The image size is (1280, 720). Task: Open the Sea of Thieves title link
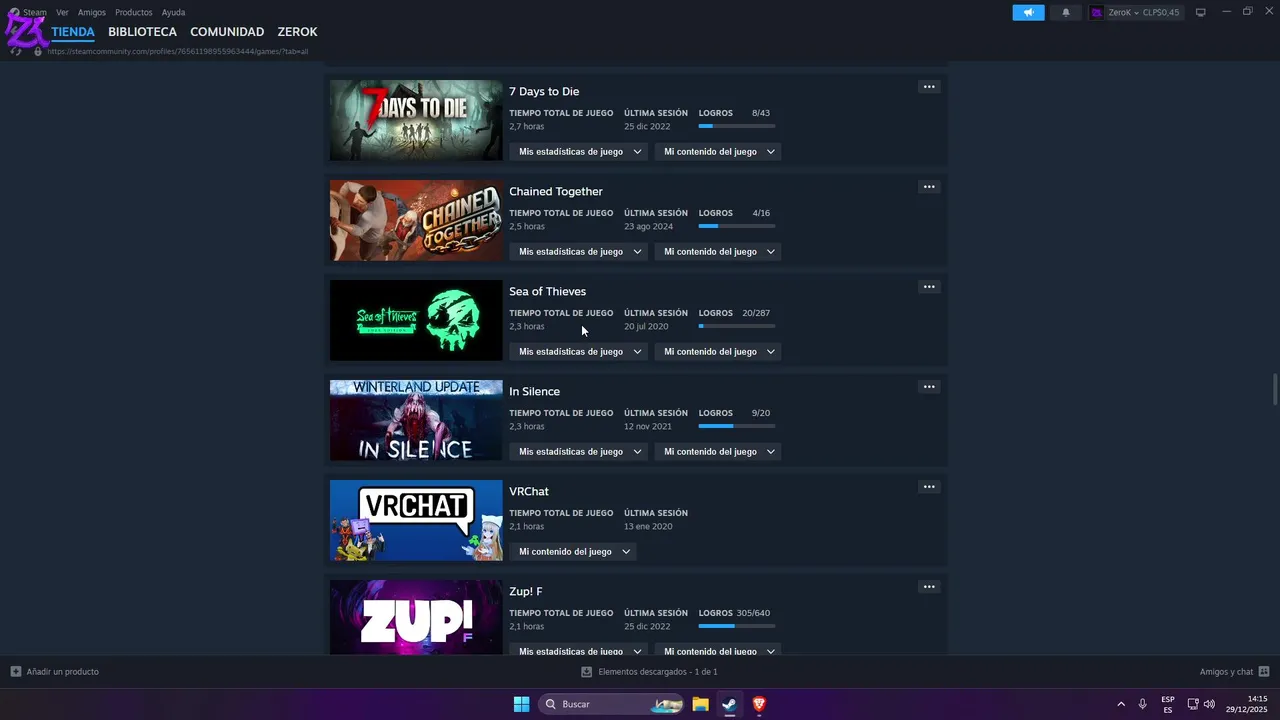[547, 291]
